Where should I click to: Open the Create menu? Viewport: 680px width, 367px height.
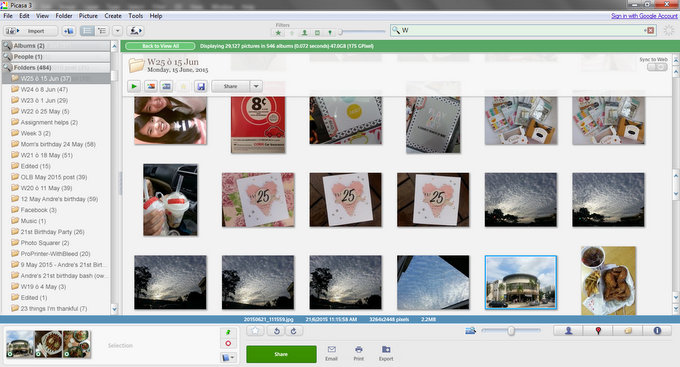tap(113, 16)
